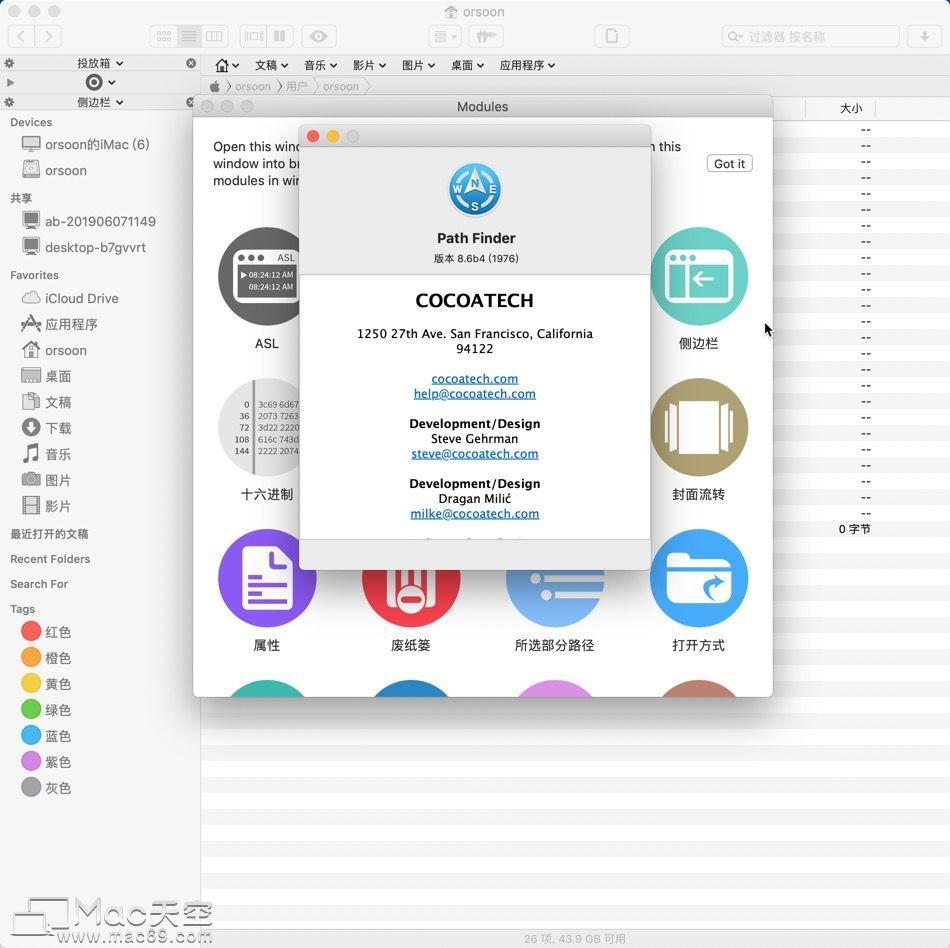Select the 紫色 purple tag
Screen dimensions: 950x948
pyautogui.click(x=47, y=762)
